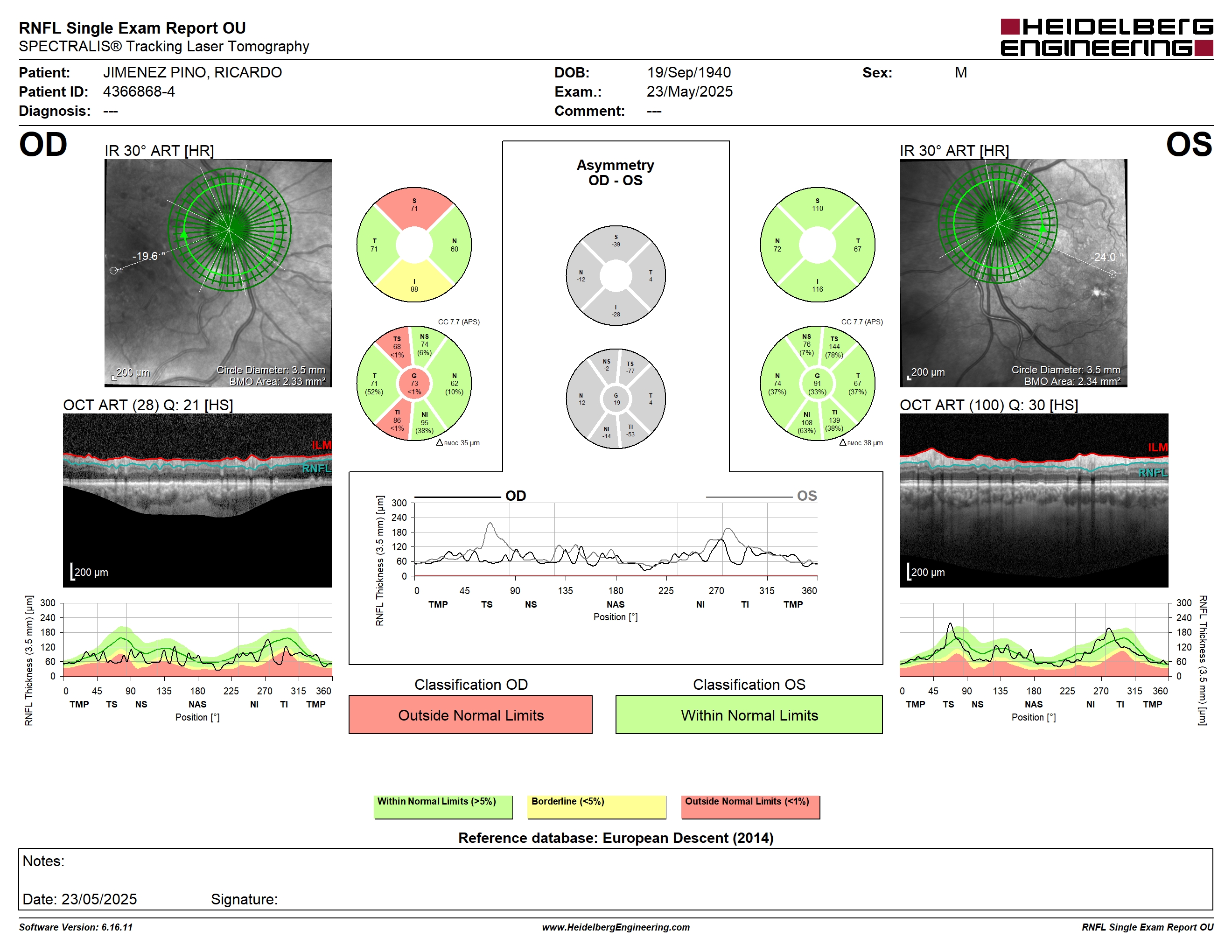Screen dimensions: 1232x952
Task: Click the OD nasal sector N 60
Action: tap(454, 245)
